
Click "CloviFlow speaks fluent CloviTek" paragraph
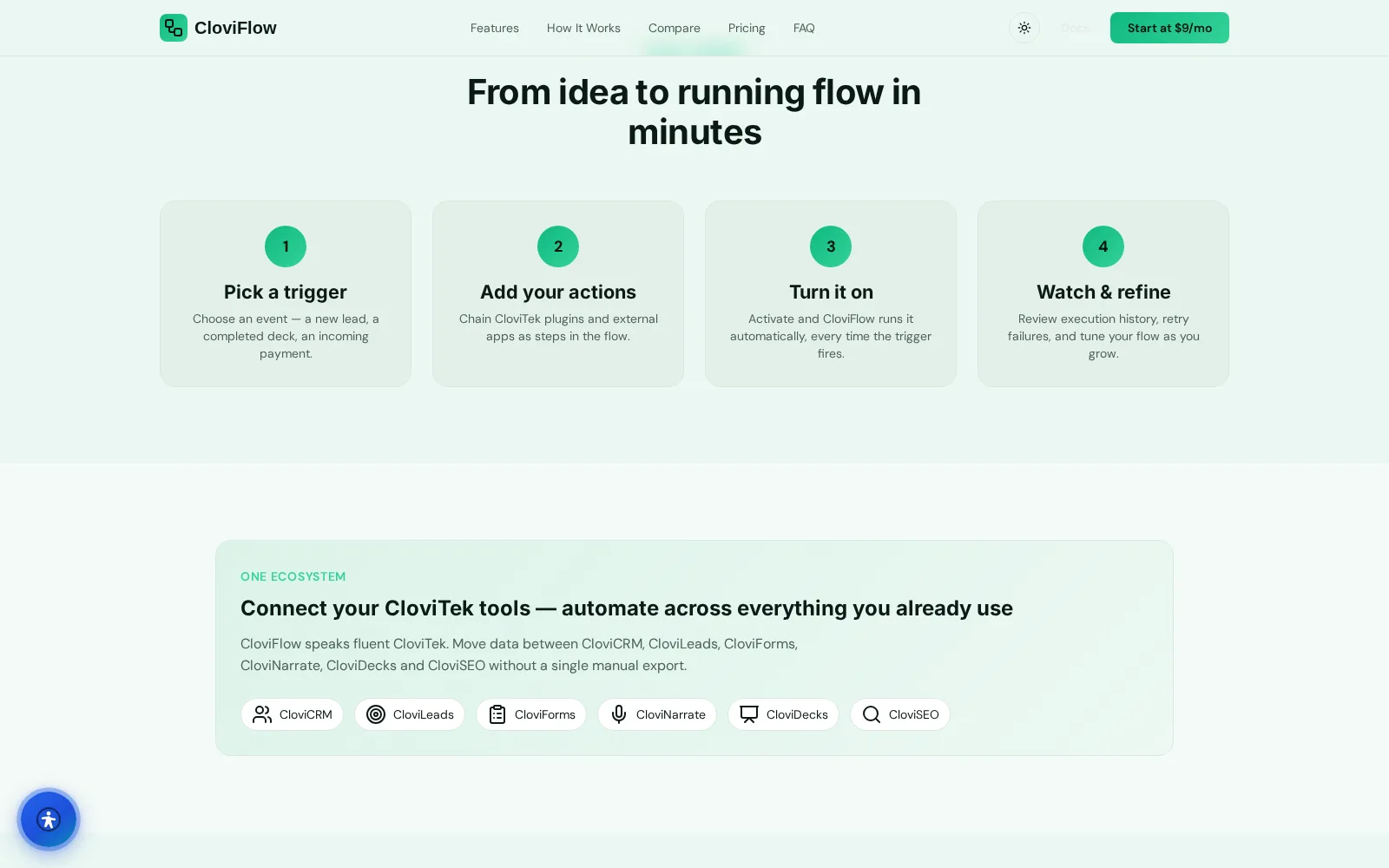pyautogui.click(x=519, y=654)
